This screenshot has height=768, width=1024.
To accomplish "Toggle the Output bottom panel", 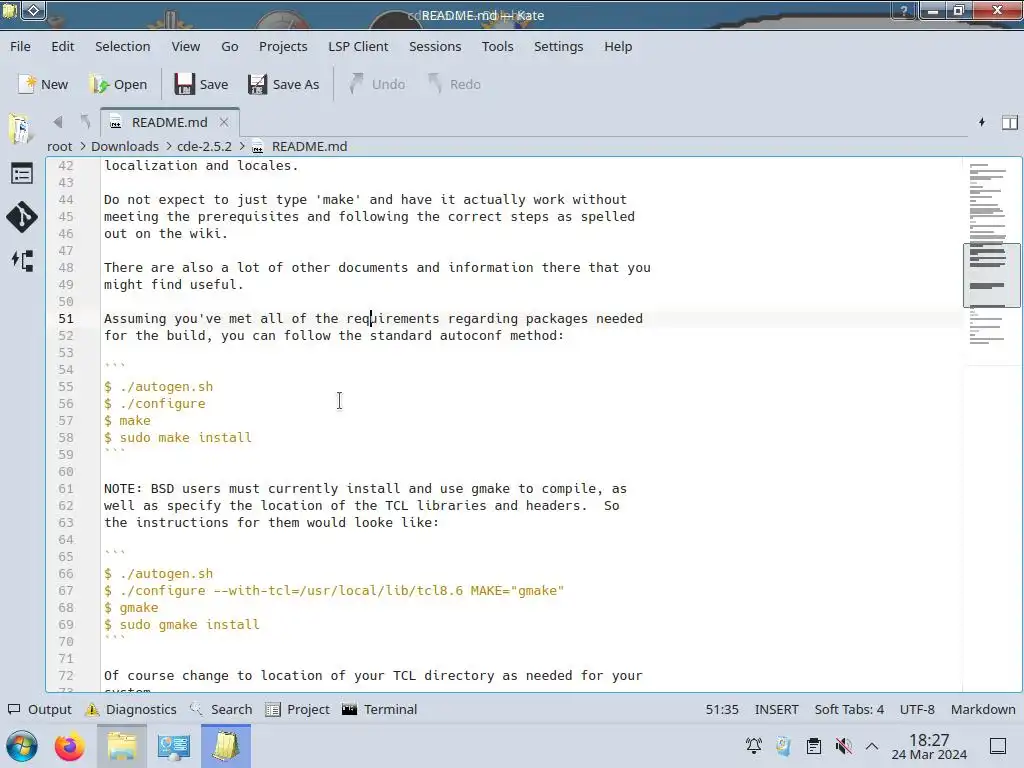I will [x=40, y=709].
